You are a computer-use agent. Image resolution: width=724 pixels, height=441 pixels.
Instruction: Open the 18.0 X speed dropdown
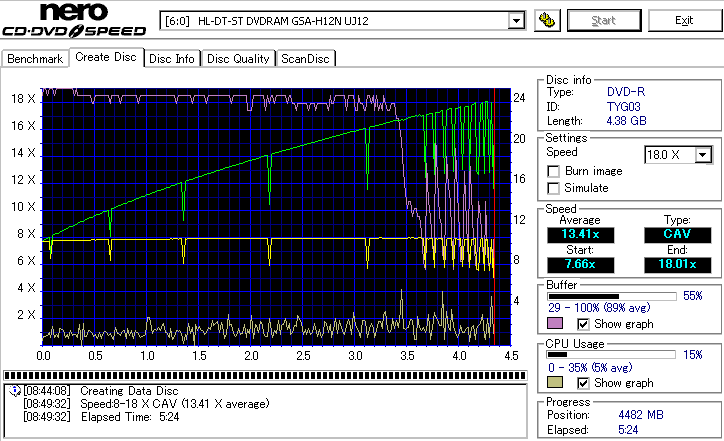point(703,155)
